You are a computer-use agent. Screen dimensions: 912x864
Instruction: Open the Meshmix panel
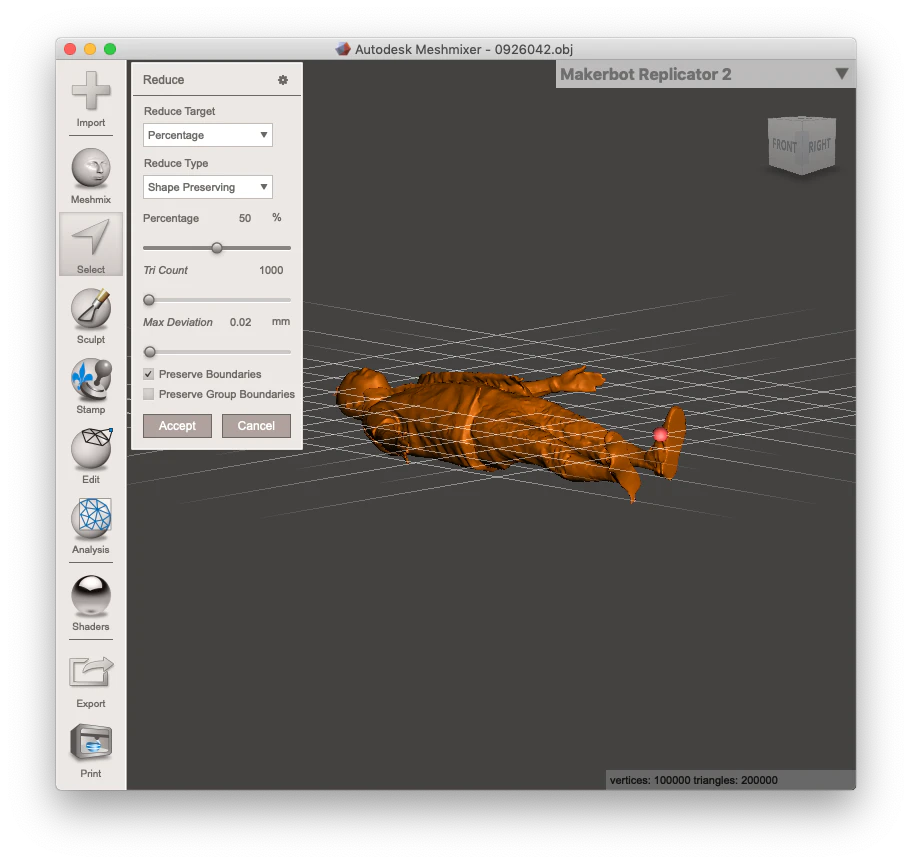pos(91,176)
